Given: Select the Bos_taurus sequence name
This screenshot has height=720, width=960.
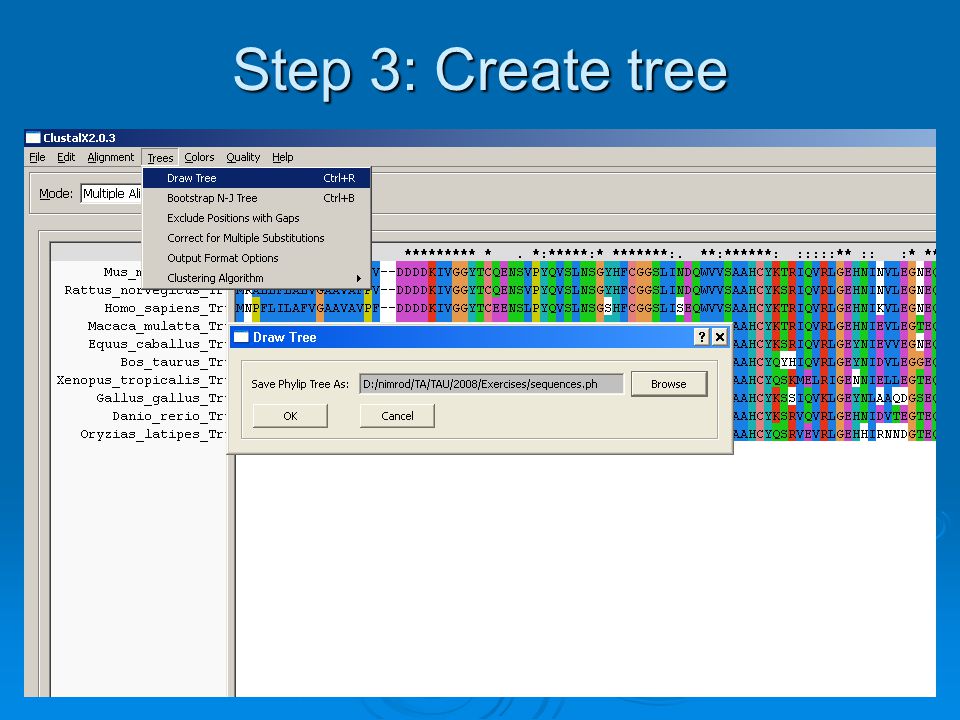Looking at the screenshot, I should point(173,362).
